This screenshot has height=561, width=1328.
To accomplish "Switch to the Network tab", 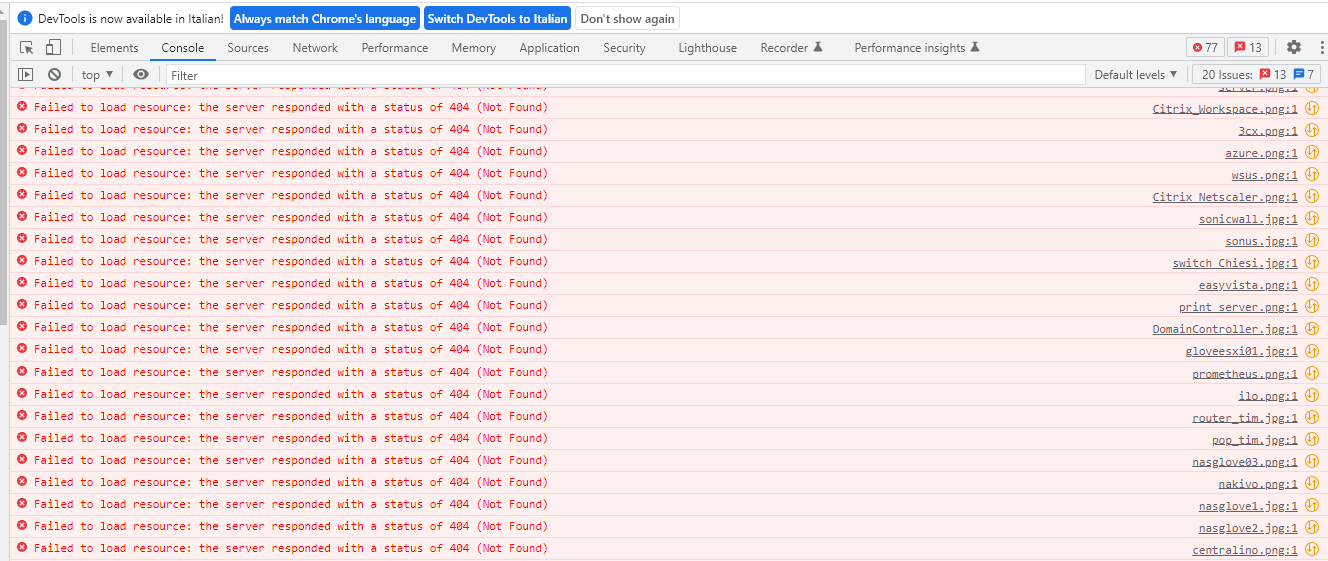I will pos(315,47).
